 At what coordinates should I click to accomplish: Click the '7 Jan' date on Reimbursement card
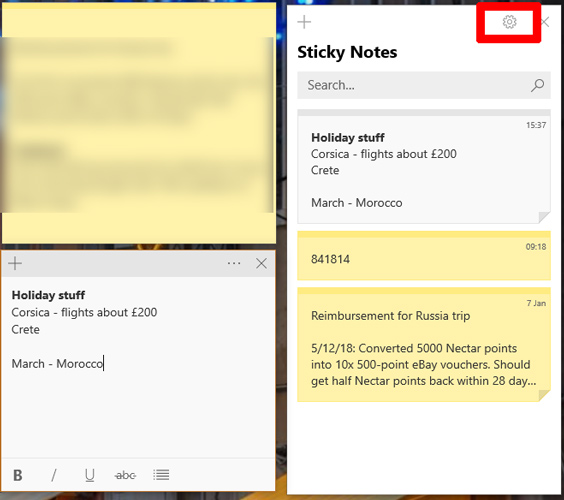pos(536,303)
